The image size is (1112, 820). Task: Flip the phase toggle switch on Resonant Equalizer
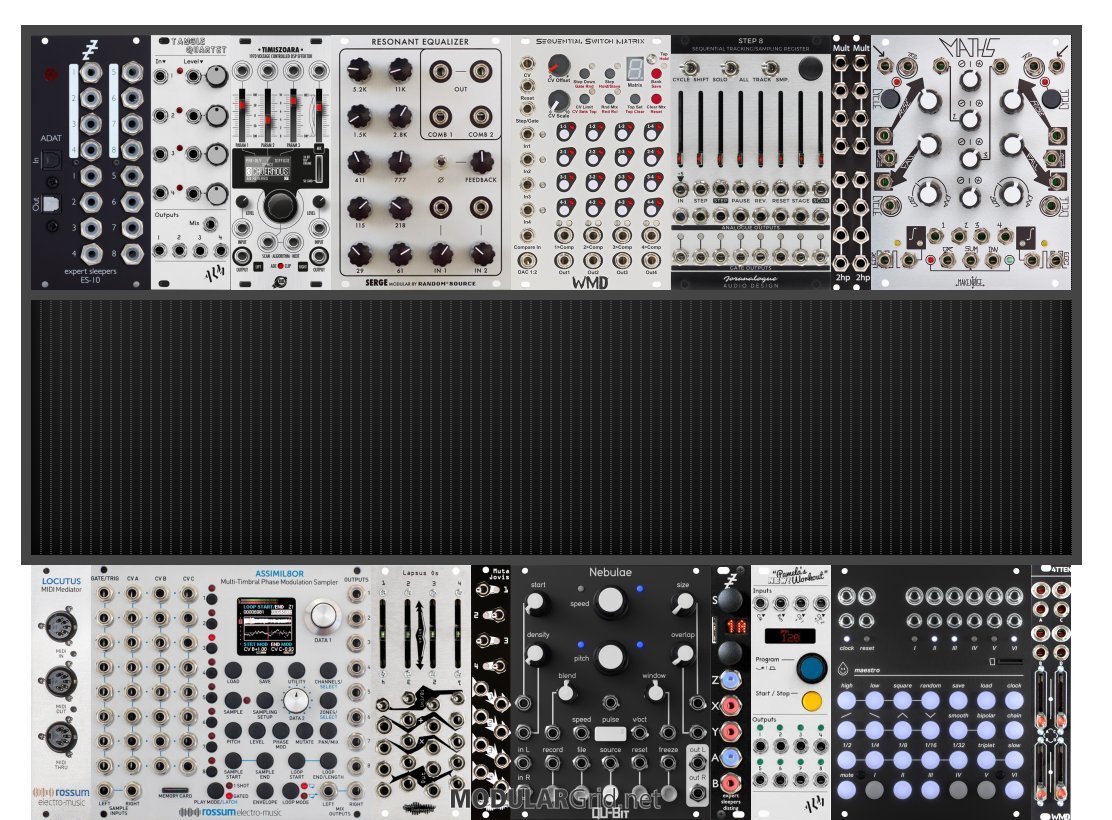pyautogui.click(x=440, y=162)
